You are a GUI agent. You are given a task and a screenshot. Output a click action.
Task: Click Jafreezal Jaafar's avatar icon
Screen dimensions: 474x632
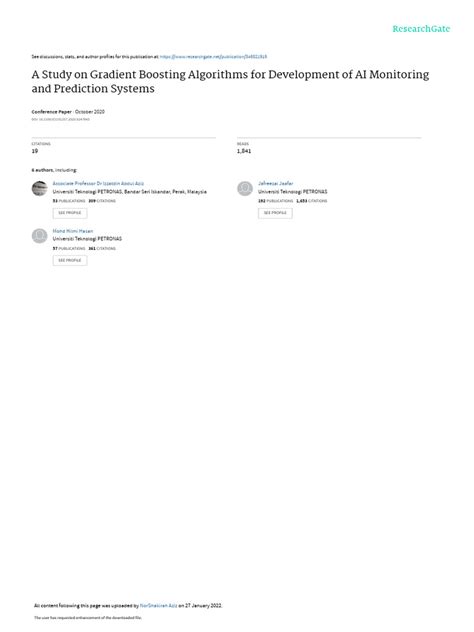coord(245,188)
